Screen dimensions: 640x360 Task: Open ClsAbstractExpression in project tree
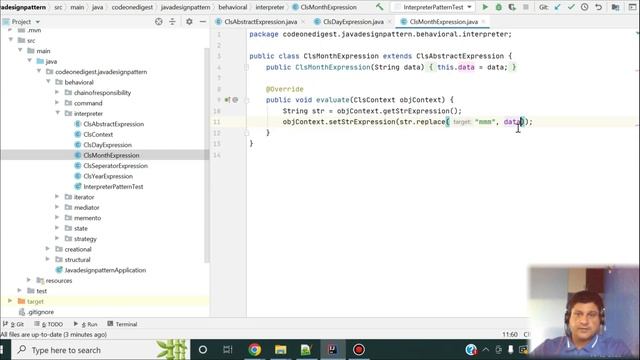point(113,124)
